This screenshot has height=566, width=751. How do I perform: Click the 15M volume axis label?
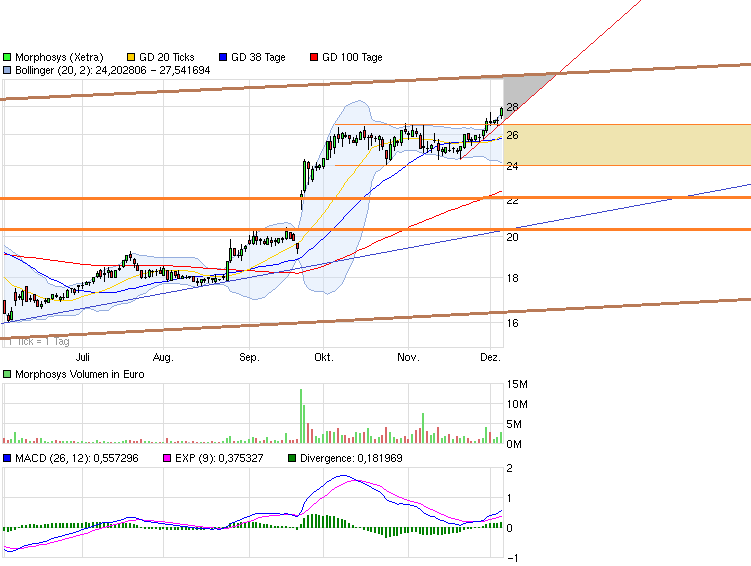(517, 384)
